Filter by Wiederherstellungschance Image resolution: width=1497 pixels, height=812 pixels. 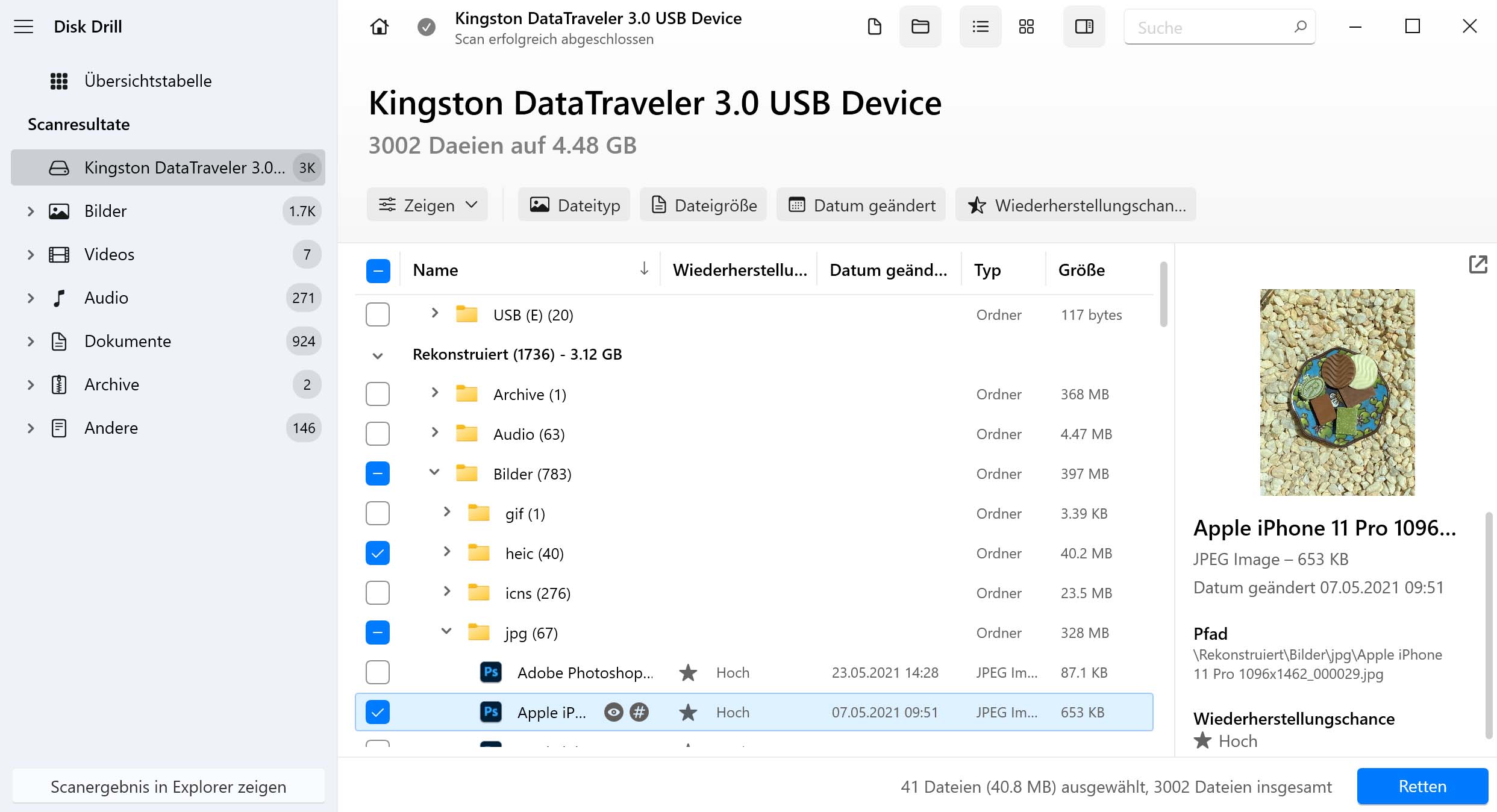[x=1076, y=205]
